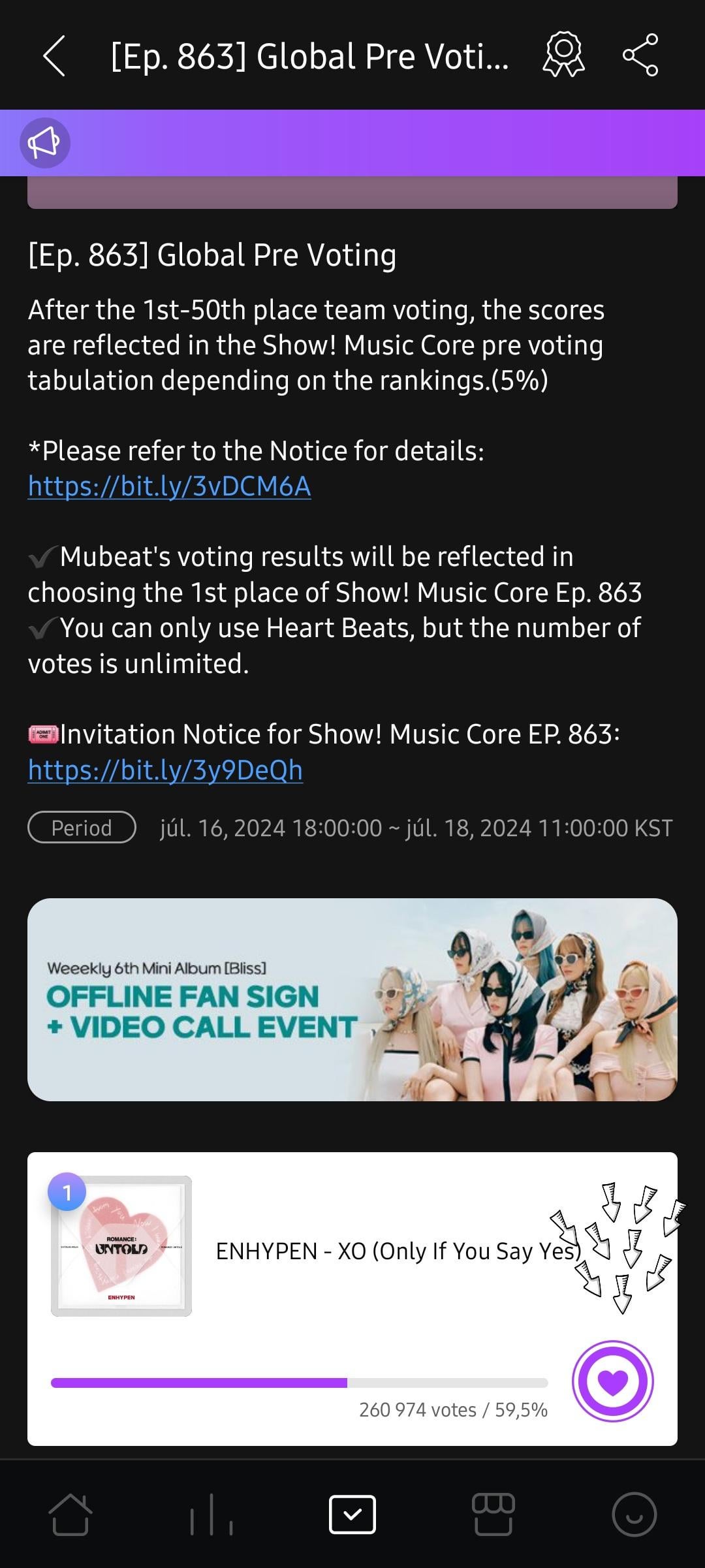Tap the Weeekly Offline Fan Sign banner
The width and height of the screenshot is (705, 1568).
(352, 999)
